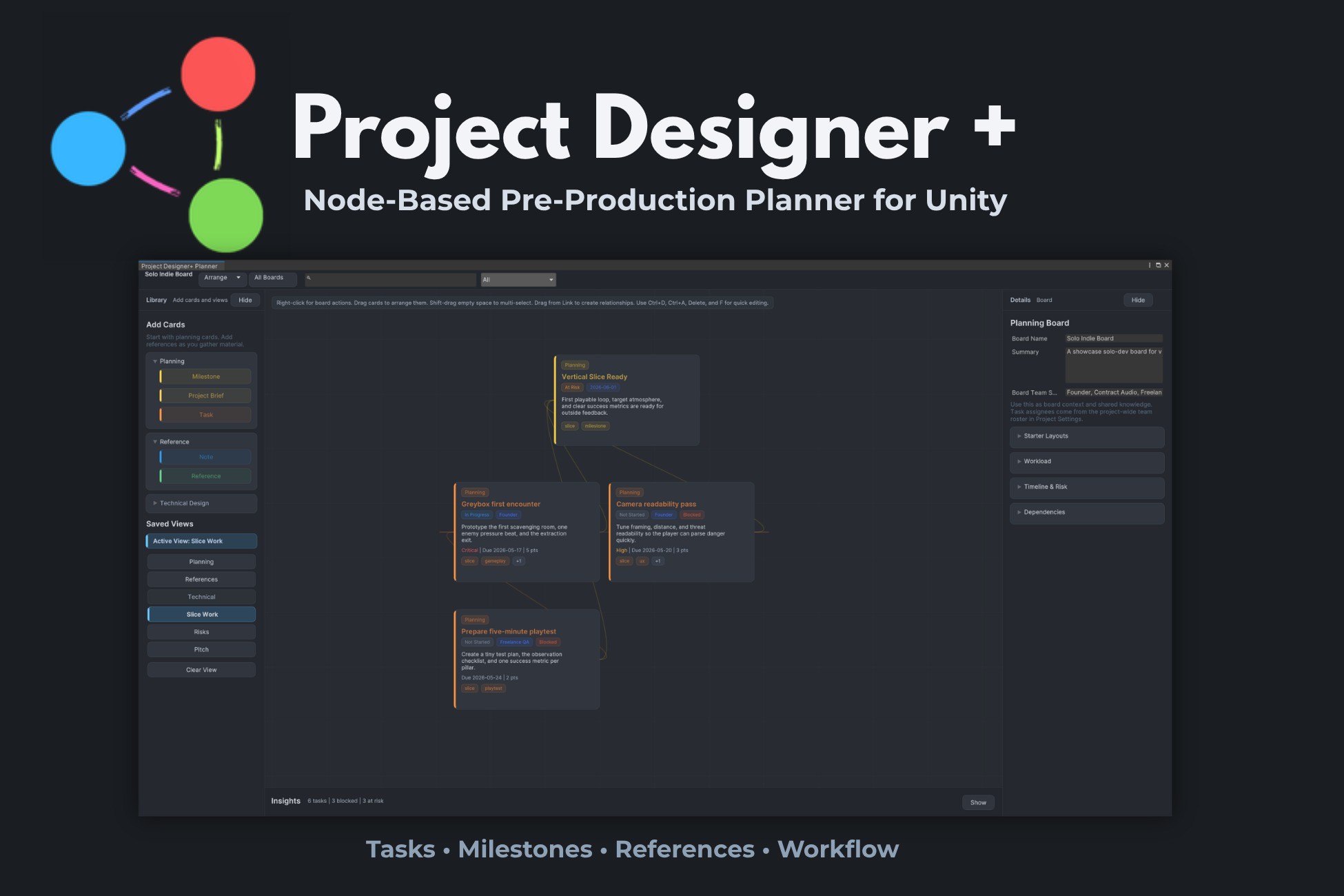The width and height of the screenshot is (1344, 896).
Task: Add a Project Brief card
Action: click(205, 396)
